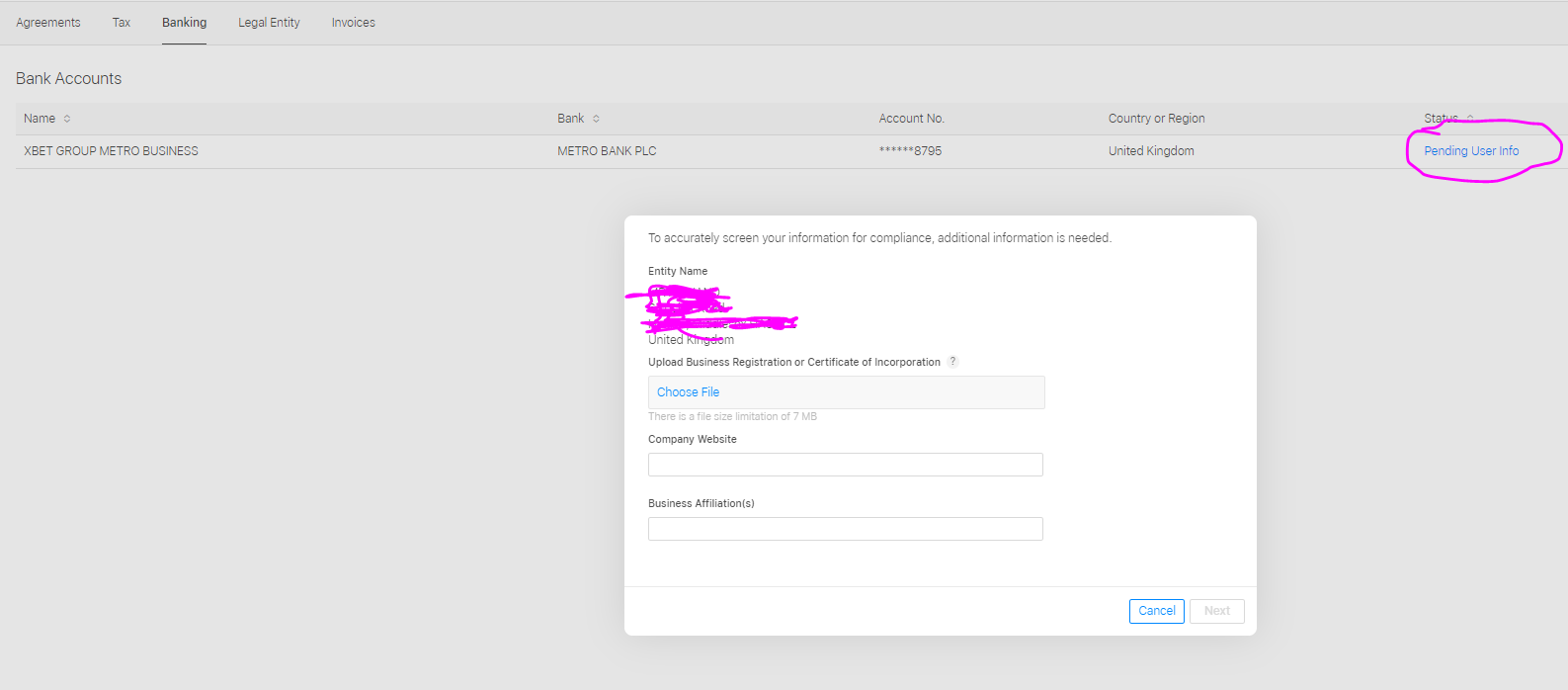Click Choose File to upload certificate
Image resolution: width=1568 pixels, height=690 pixels.
[688, 392]
